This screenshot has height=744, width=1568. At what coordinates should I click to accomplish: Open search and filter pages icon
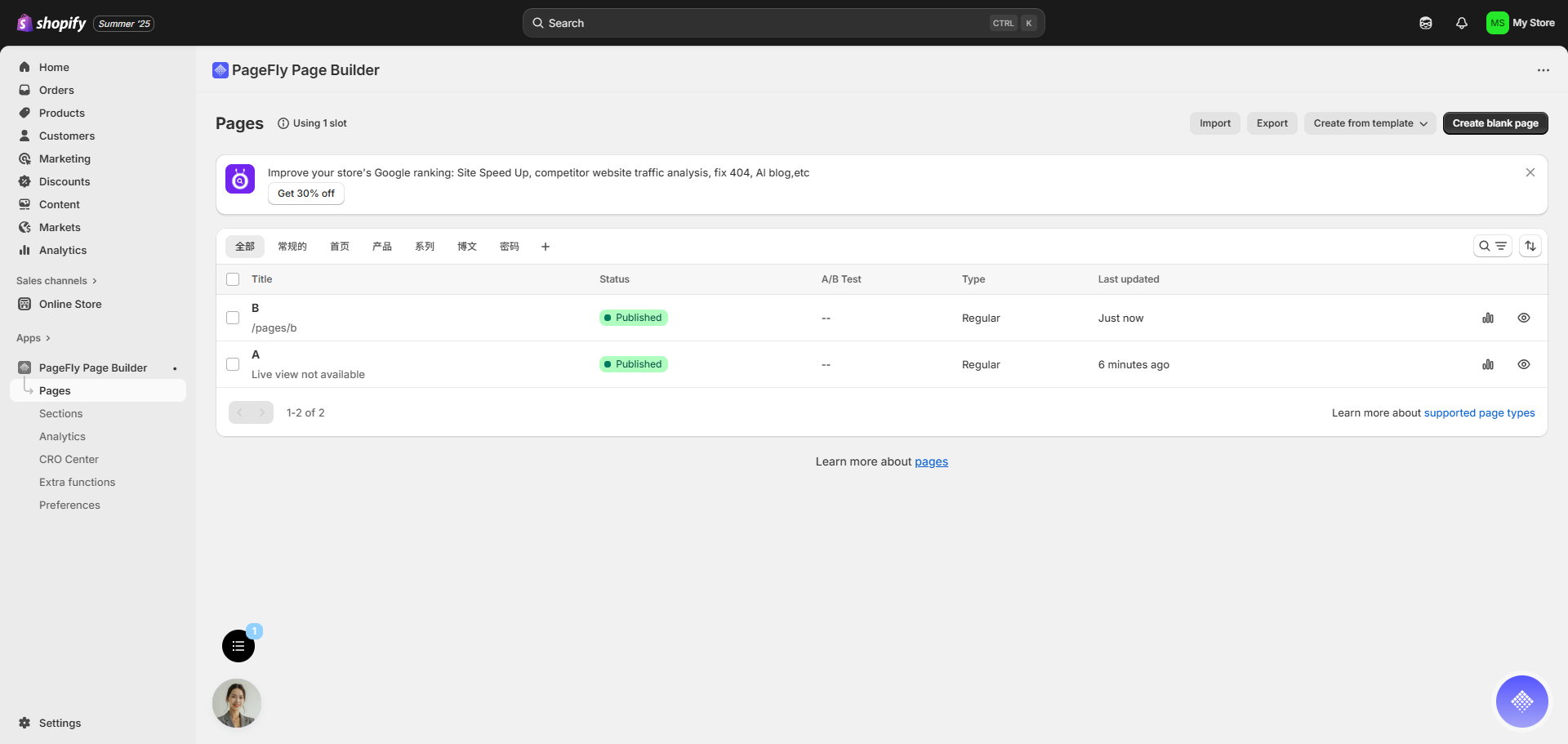[1492, 246]
